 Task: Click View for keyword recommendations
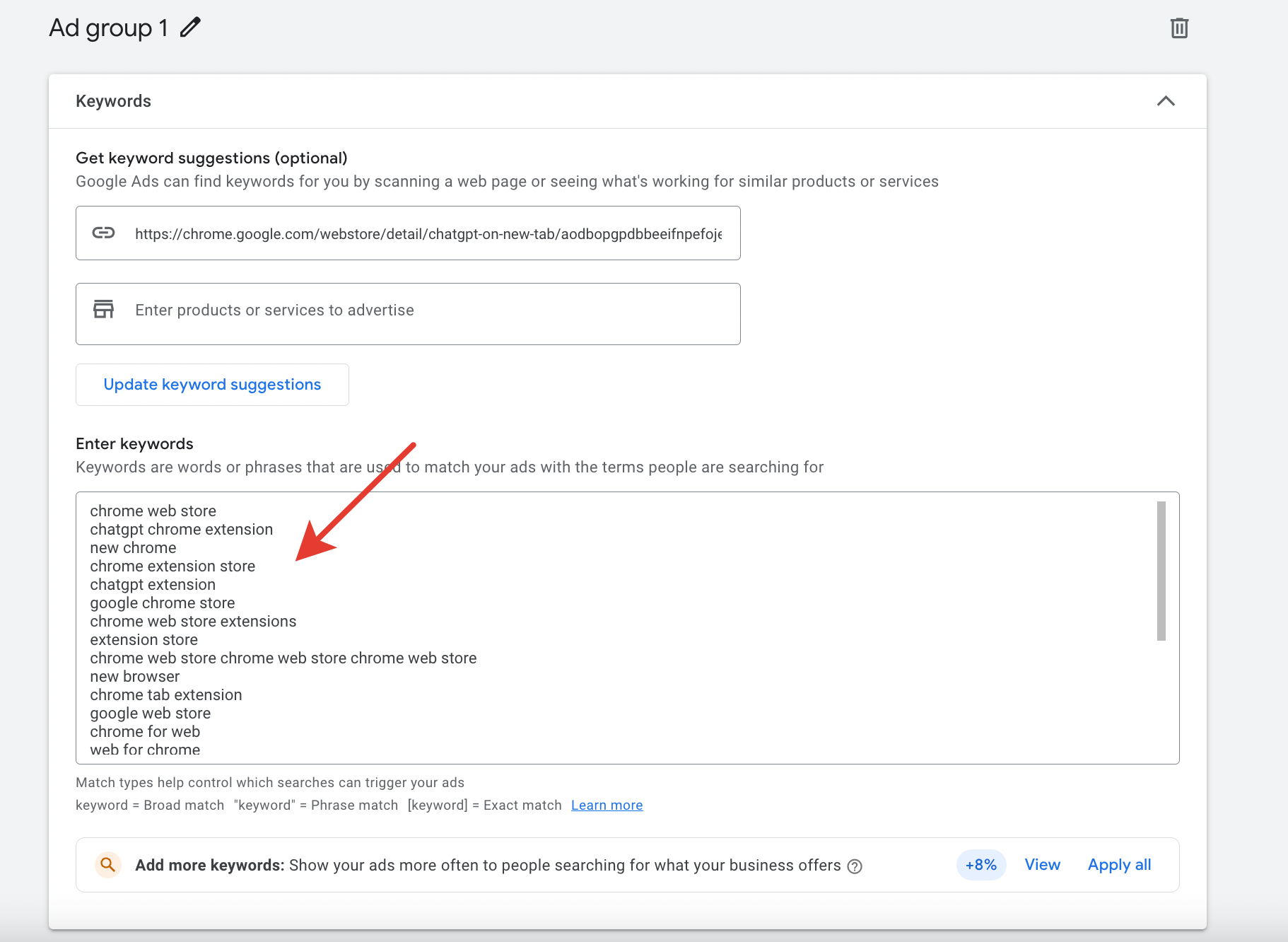tap(1042, 865)
